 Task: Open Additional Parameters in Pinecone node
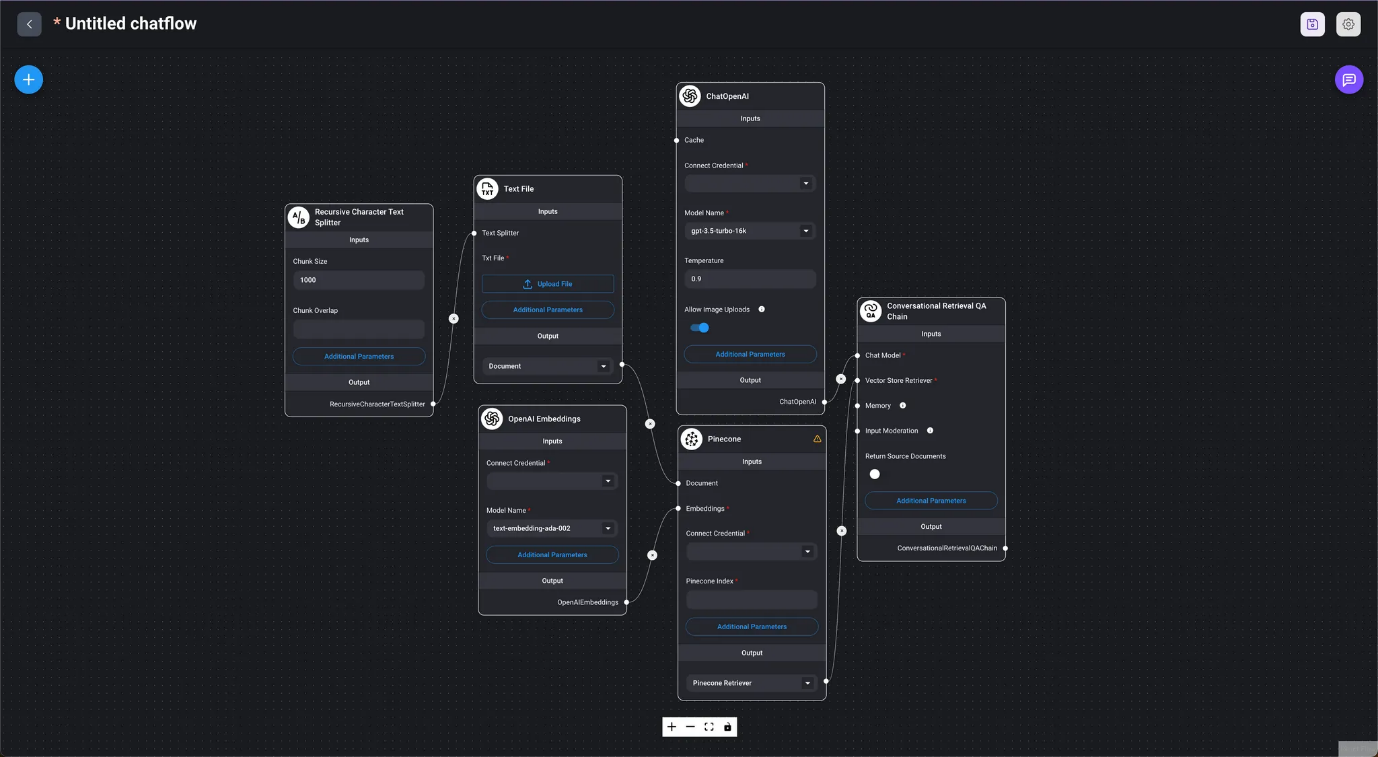[x=751, y=627]
